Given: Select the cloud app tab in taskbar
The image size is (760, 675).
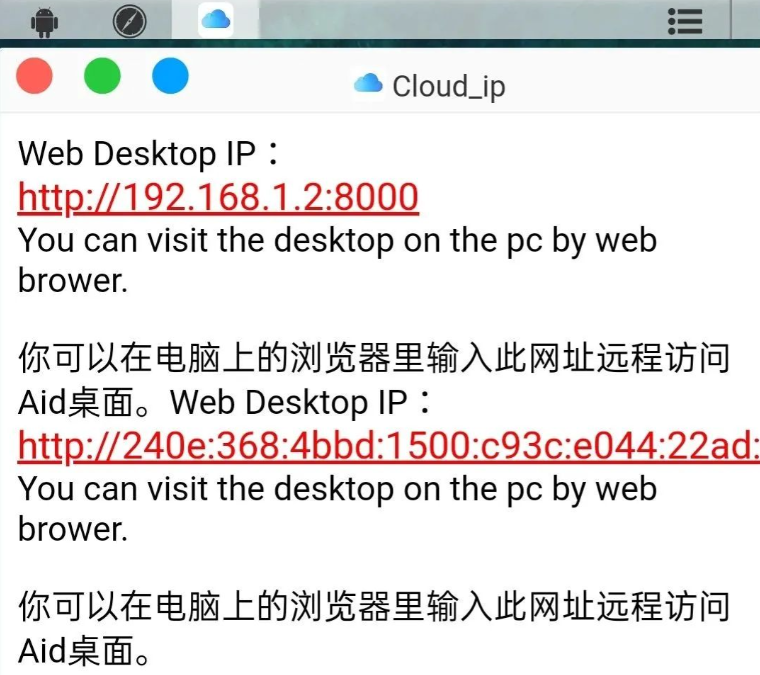Looking at the screenshot, I should pyautogui.click(x=216, y=19).
